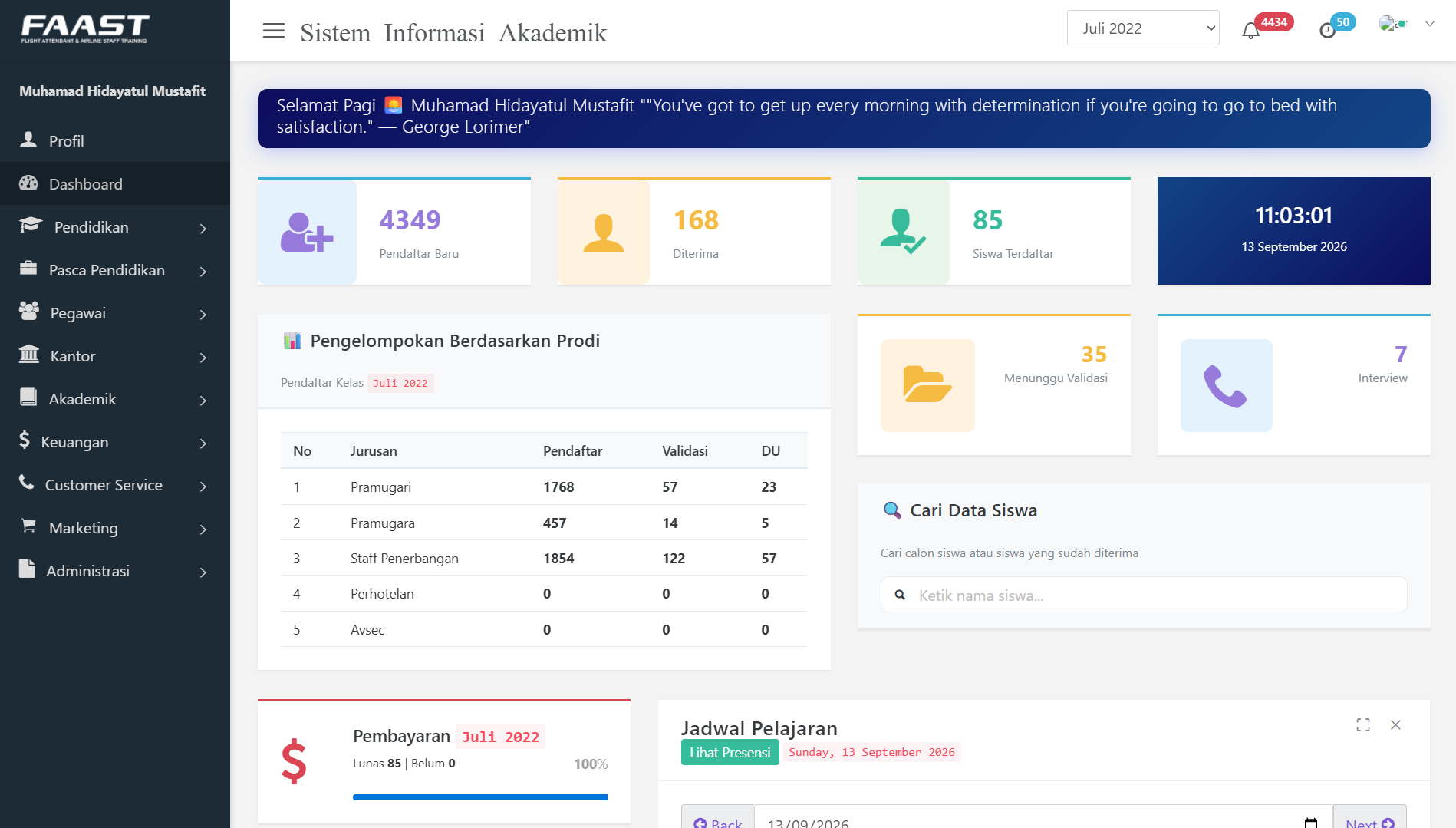This screenshot has width=1456, height=828.
Task: Click the Lihat Presensi button
Action: 730,752
